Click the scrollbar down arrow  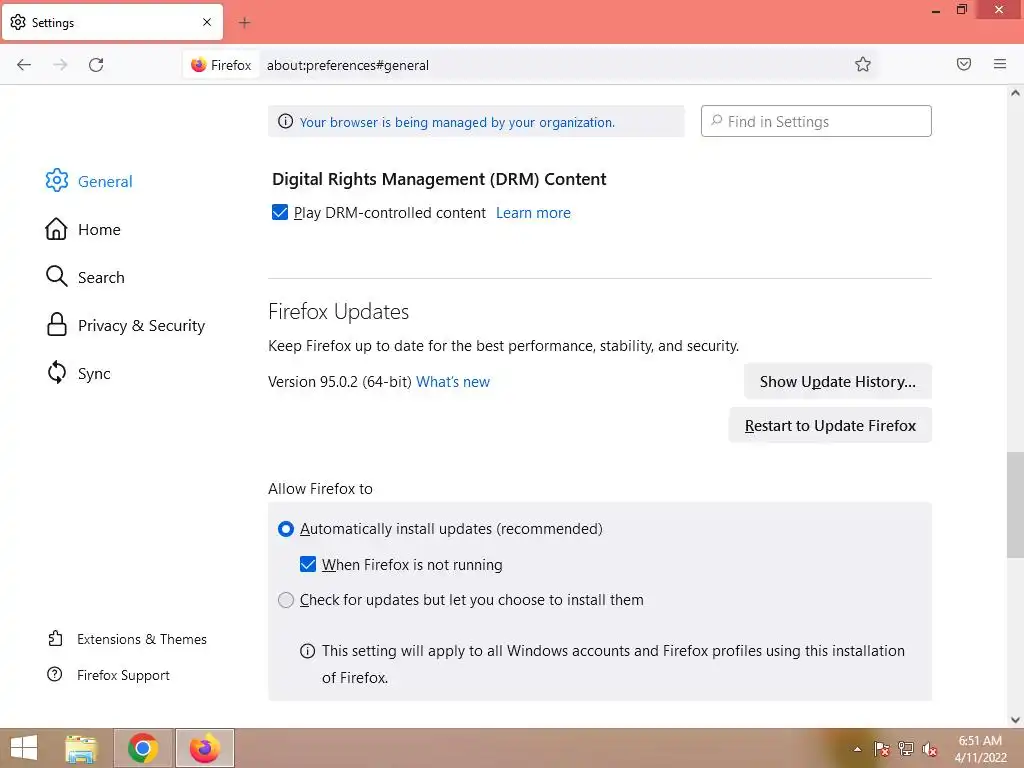pos(1015,720)
